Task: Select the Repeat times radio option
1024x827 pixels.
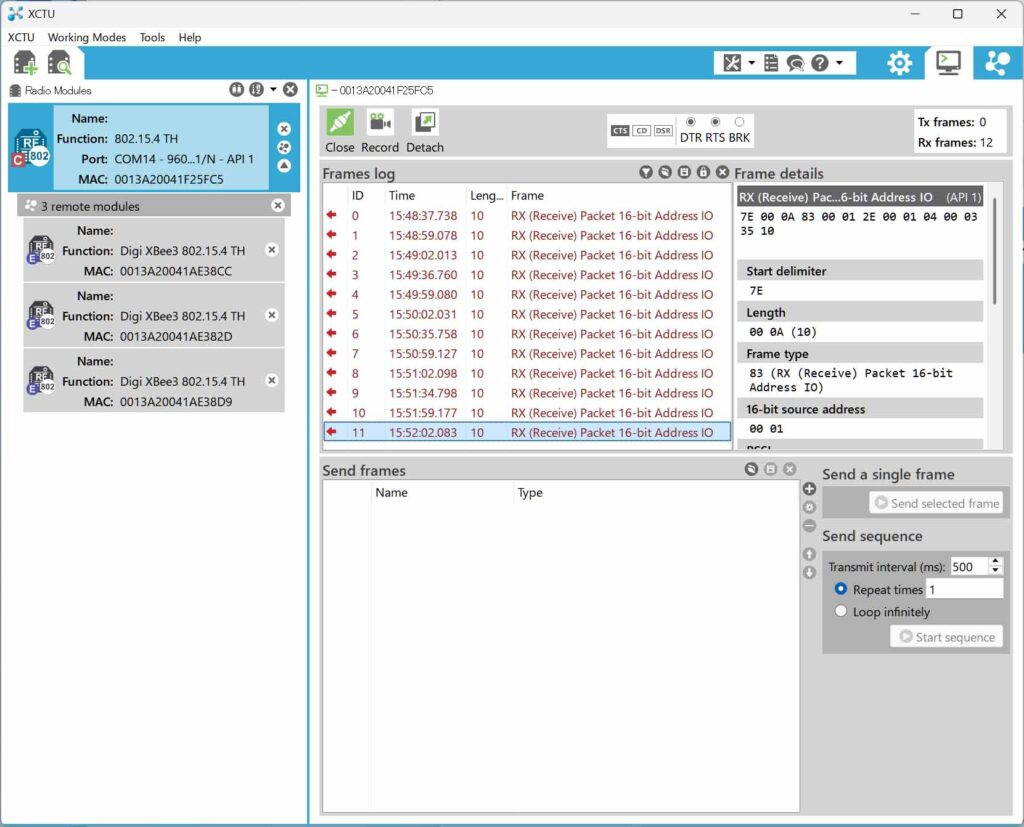Action: tap(841, 589)
